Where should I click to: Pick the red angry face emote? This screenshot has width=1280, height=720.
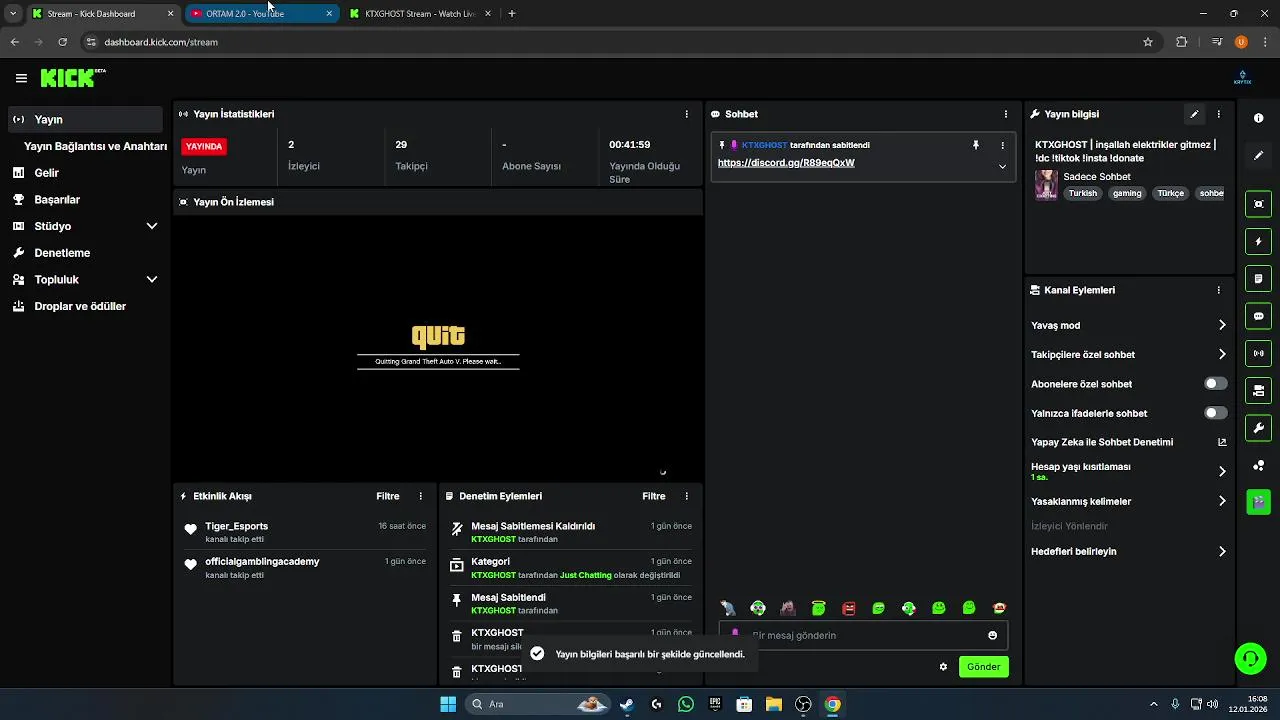pyautogui.click(x=849, y=608)
